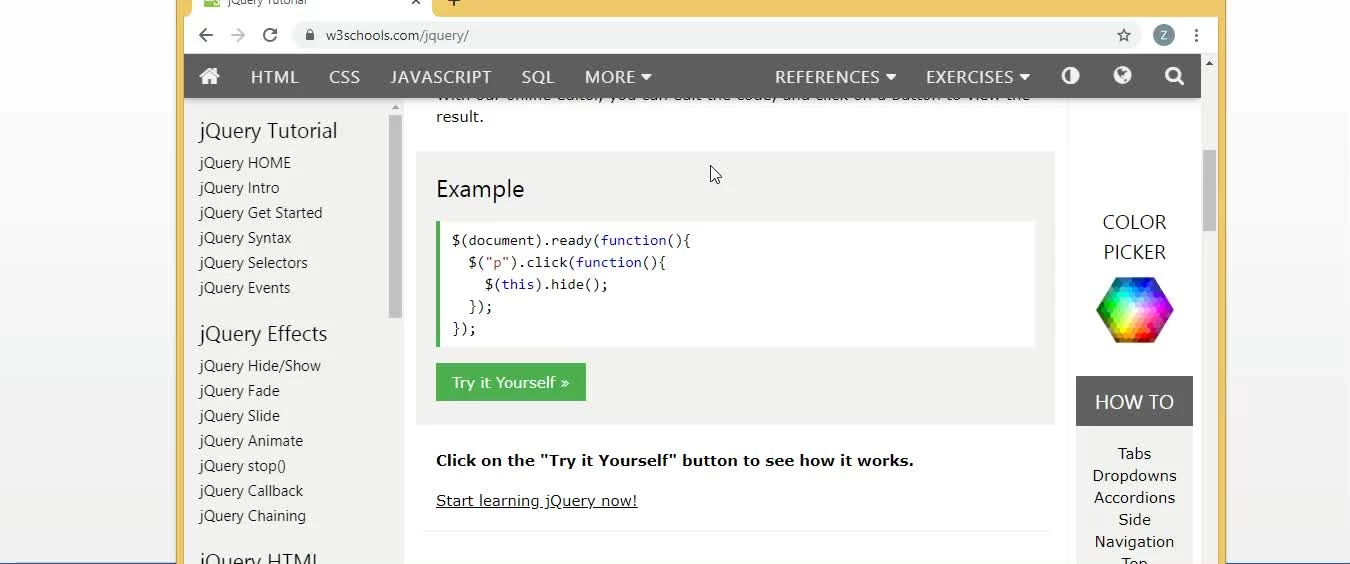Click the jQuery Tutorial sidebar heading
The width and height of the screenshot is (1350, 564).
coord(268,130)
